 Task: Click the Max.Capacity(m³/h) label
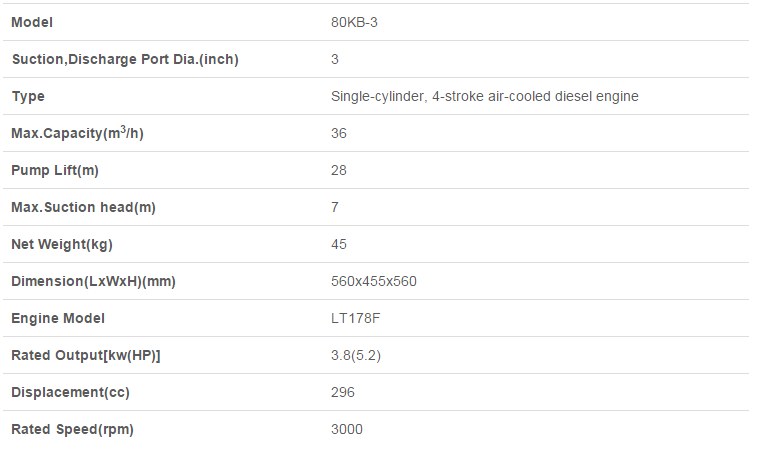[77, 133]
